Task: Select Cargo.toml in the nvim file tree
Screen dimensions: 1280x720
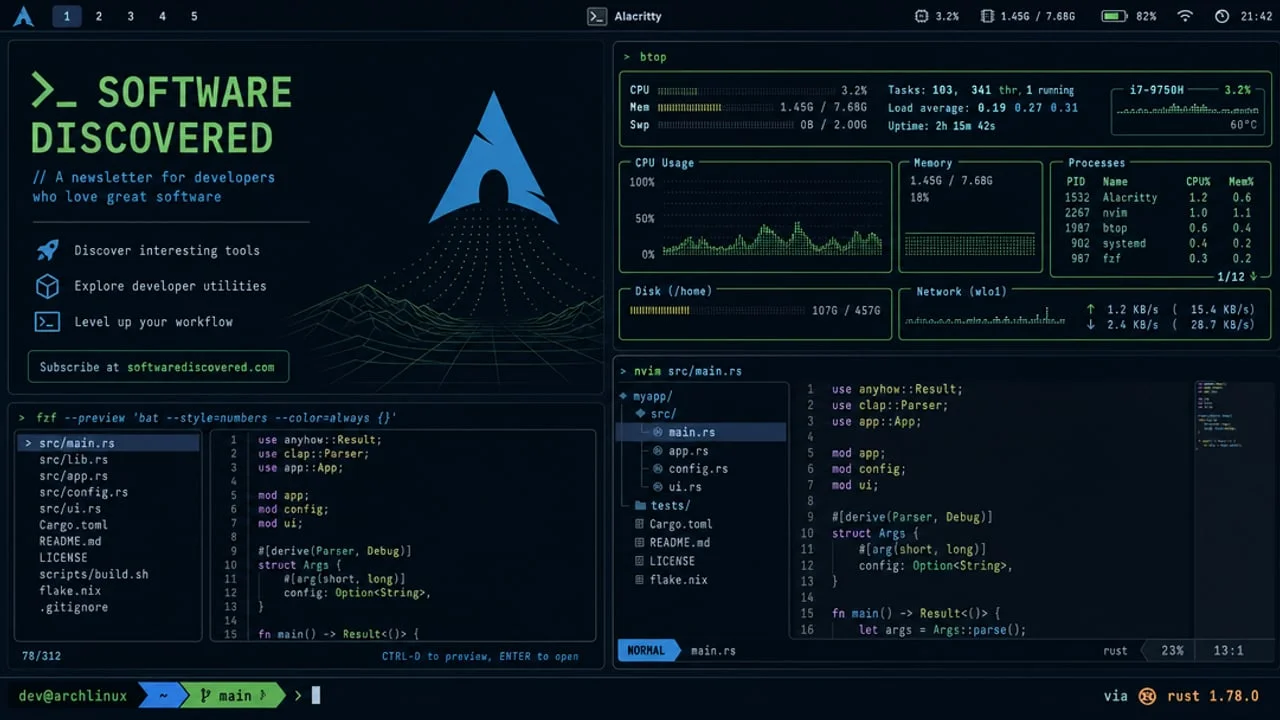Action: click(680, 524)
